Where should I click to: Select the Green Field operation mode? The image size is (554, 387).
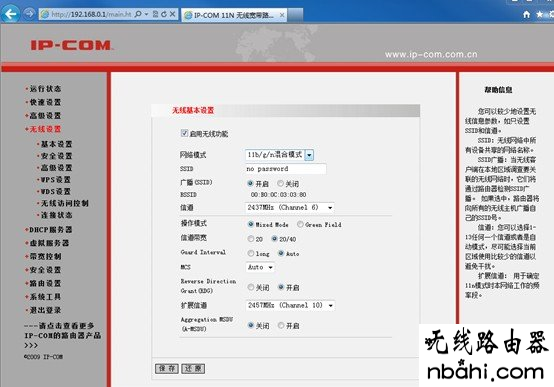pyautogui.click(x=300, y=224)
